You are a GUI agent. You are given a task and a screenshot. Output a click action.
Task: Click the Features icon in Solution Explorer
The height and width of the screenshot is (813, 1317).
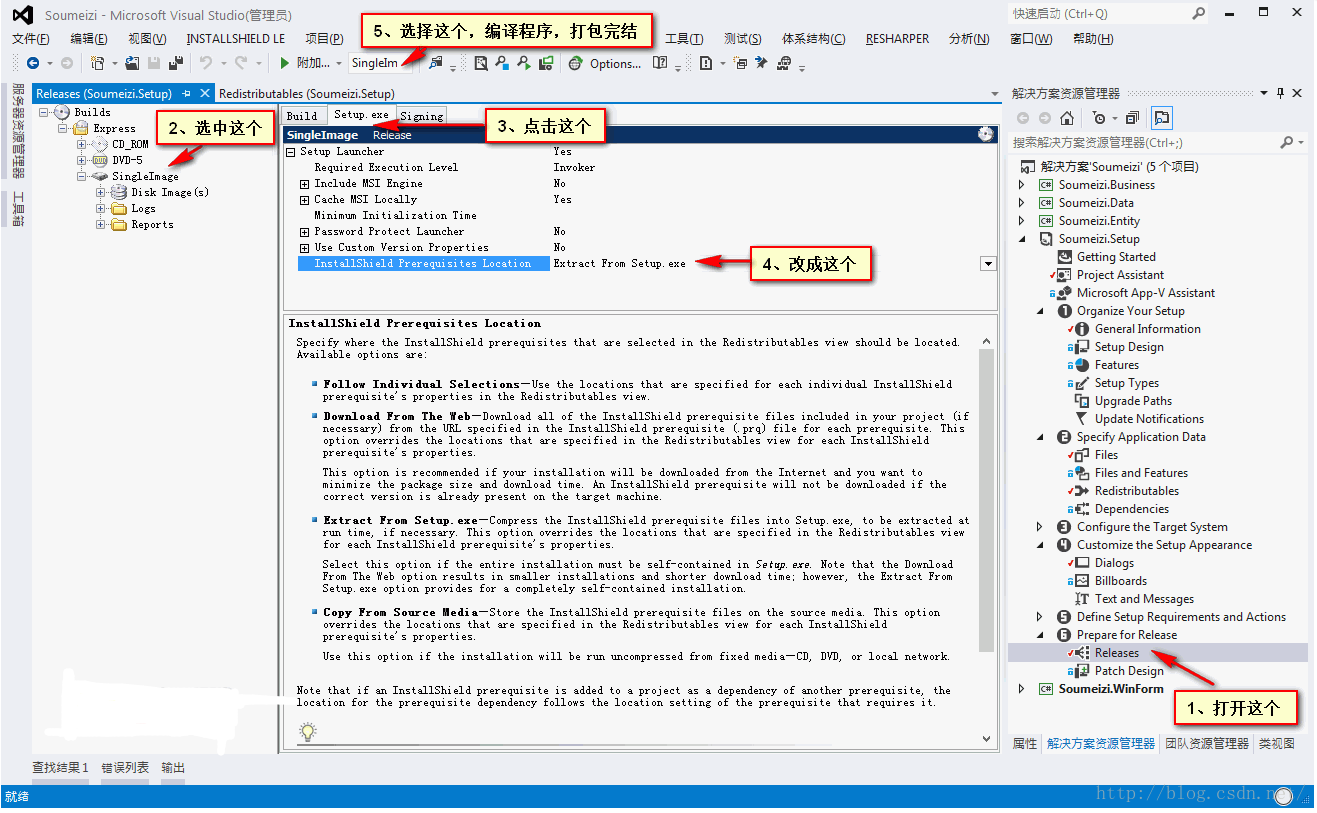1081,365
